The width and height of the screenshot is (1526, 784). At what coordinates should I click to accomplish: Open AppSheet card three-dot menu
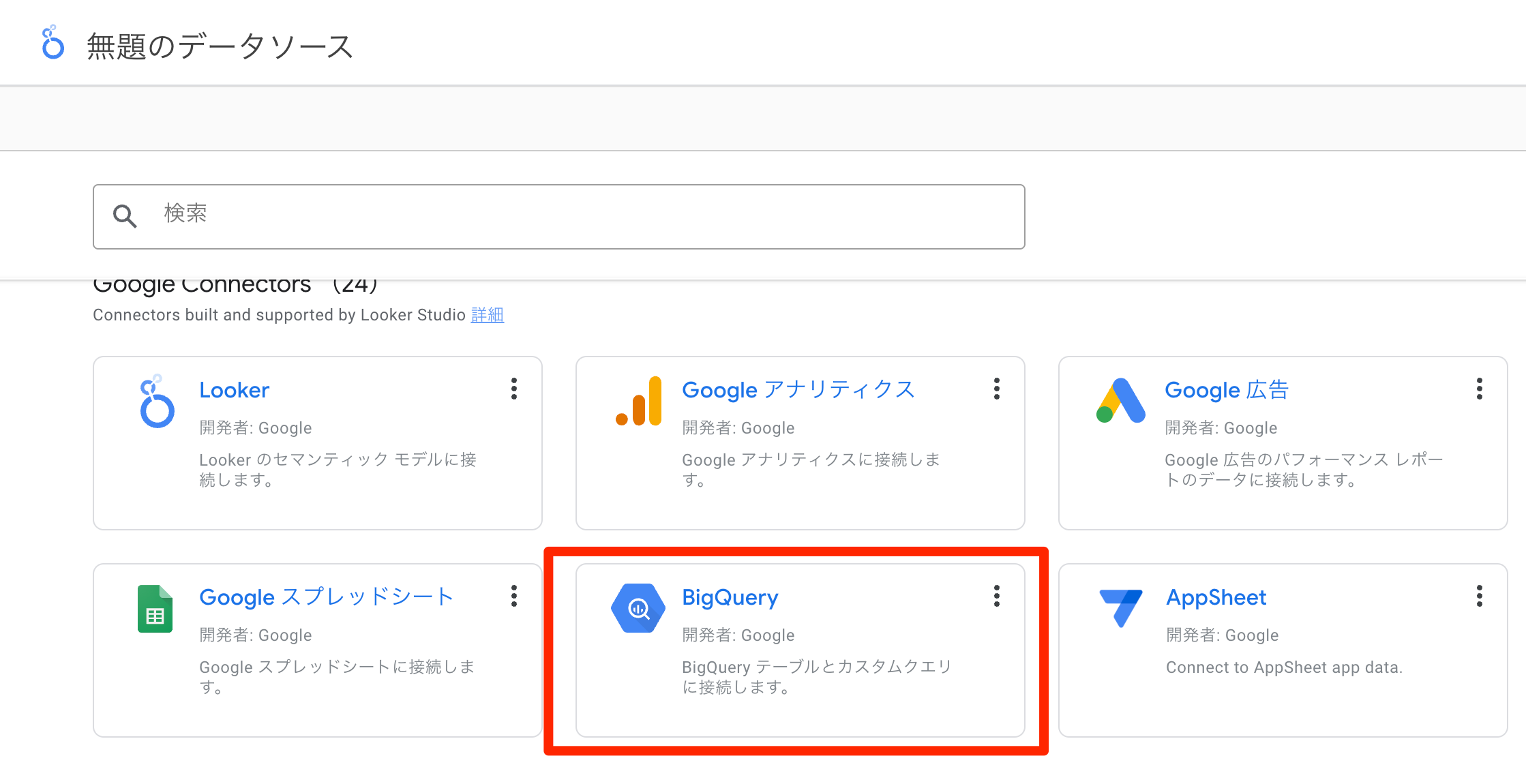pos(1479,597)
